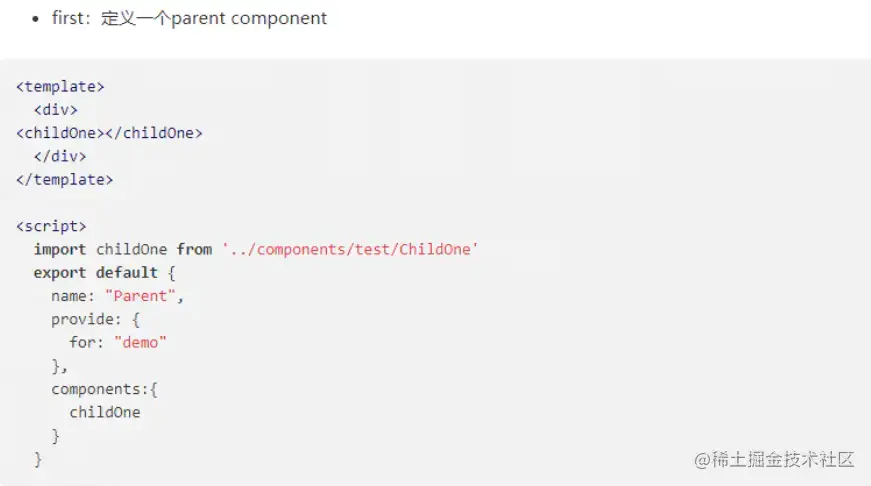Screen dimensions: 871x486
Task: Click childOne inside components block
Action: [x=104, y=413]
